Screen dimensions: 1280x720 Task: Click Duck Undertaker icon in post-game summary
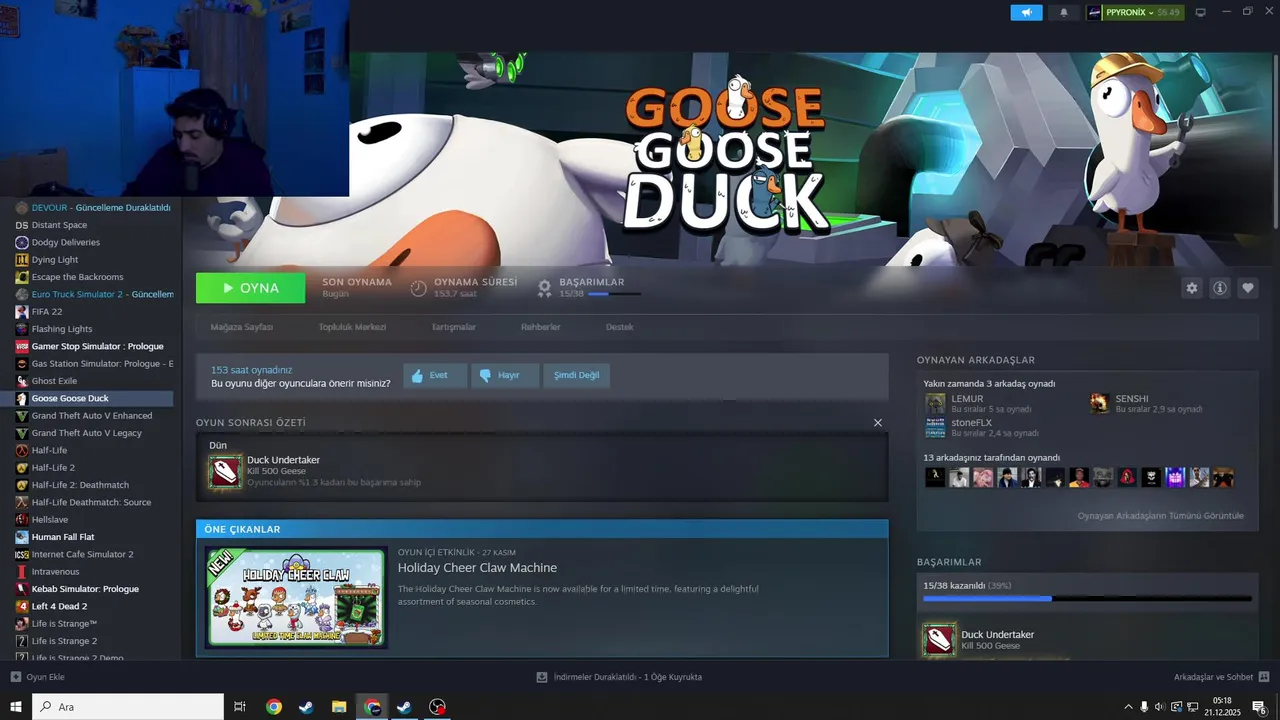point(225,471)
